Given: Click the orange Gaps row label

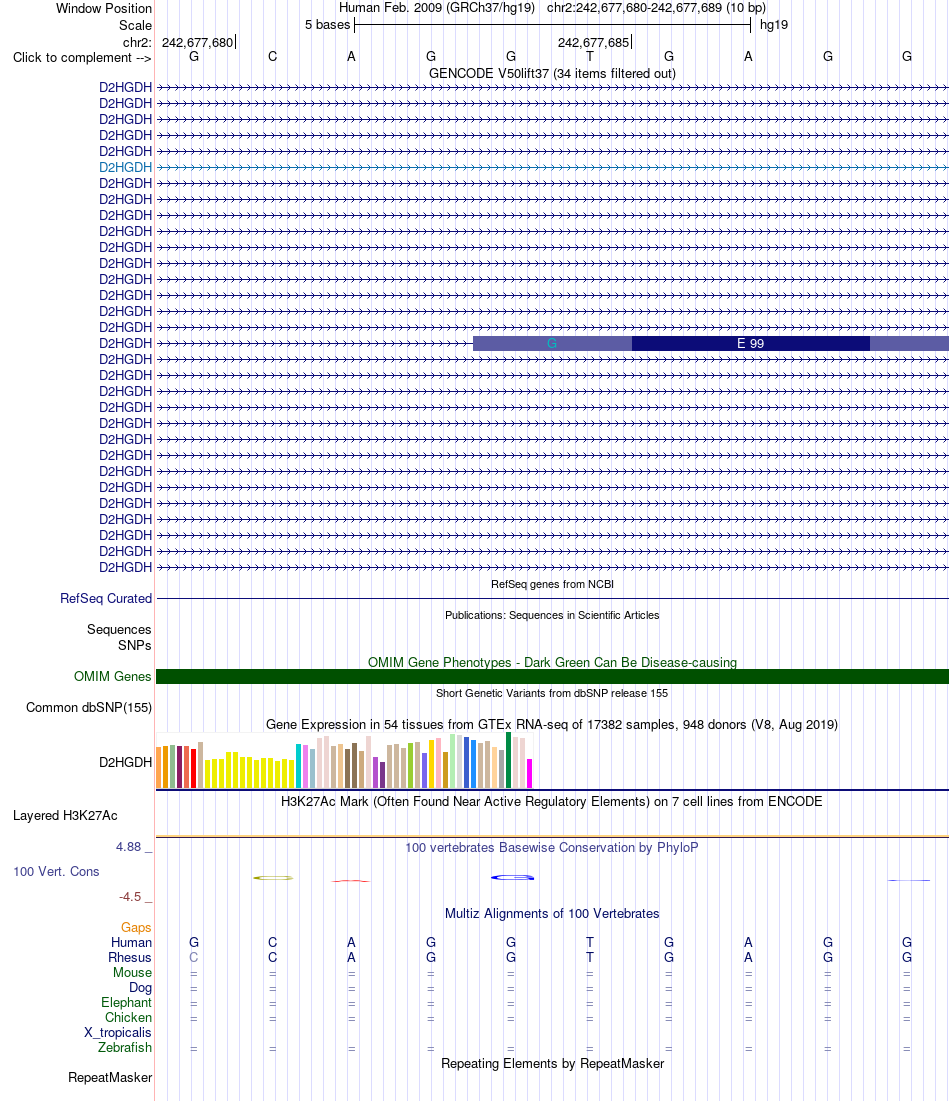Looking at the screenshot, I should (136, 928).
